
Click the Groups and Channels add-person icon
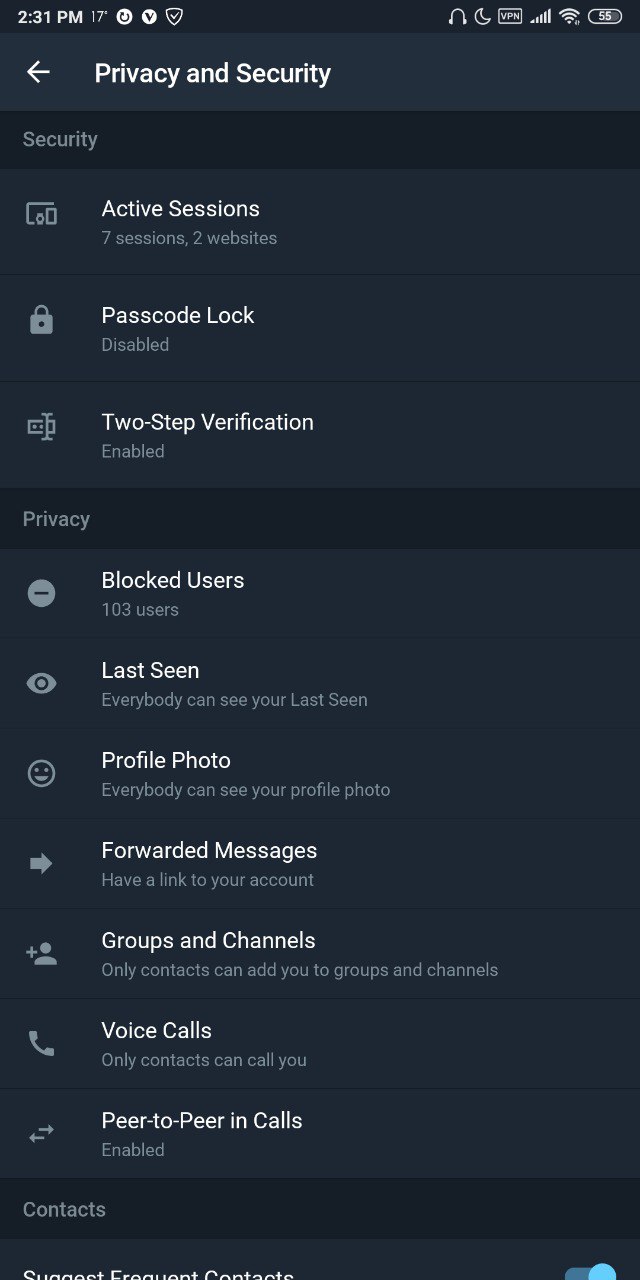click(41, 954)
